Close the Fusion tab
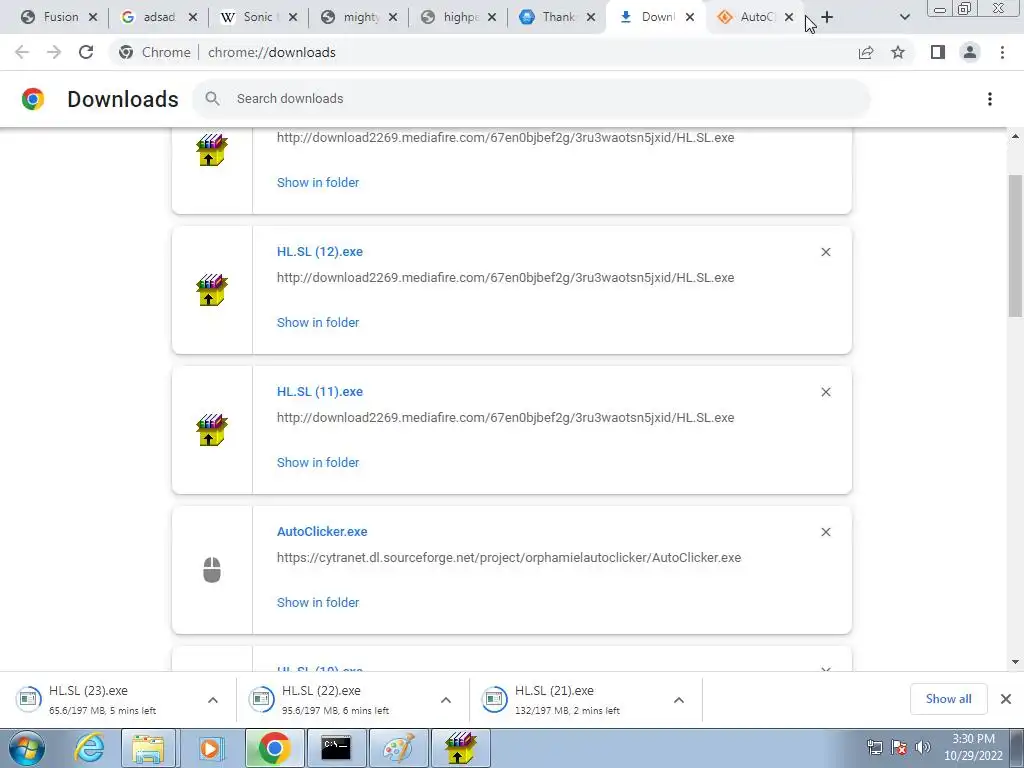The height and width of the screenshot is (768, 1024). pyautogui.click(x=93, y=18)
